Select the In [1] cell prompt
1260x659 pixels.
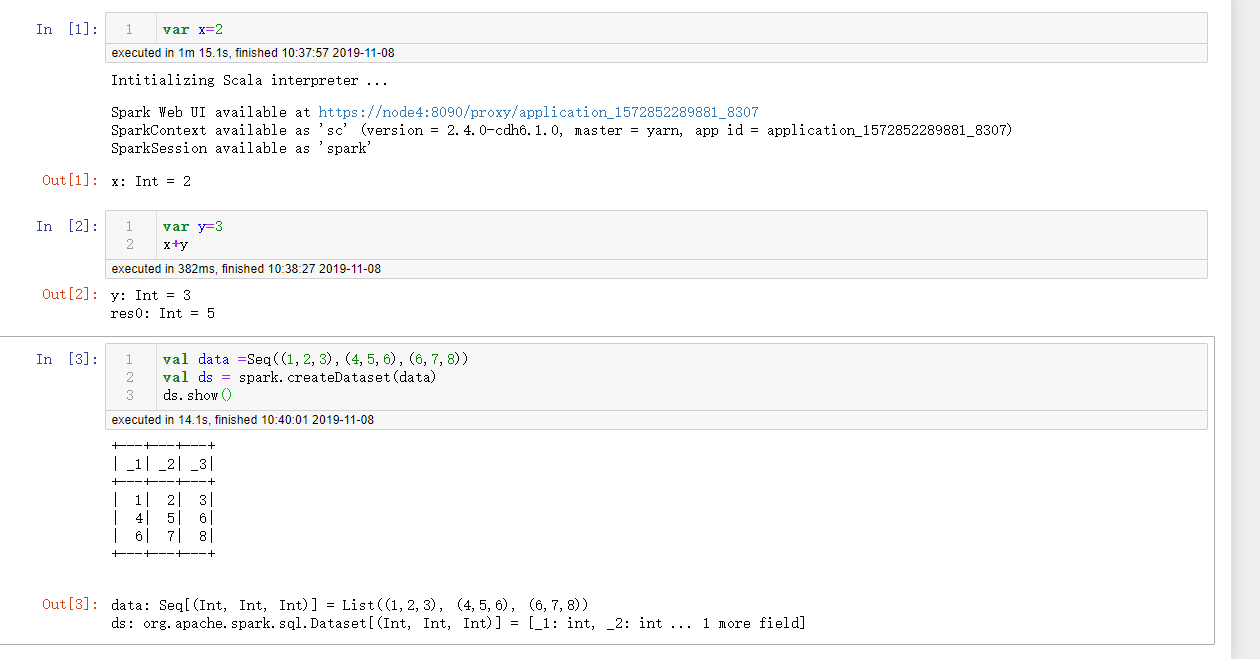(x=67, y=29)
